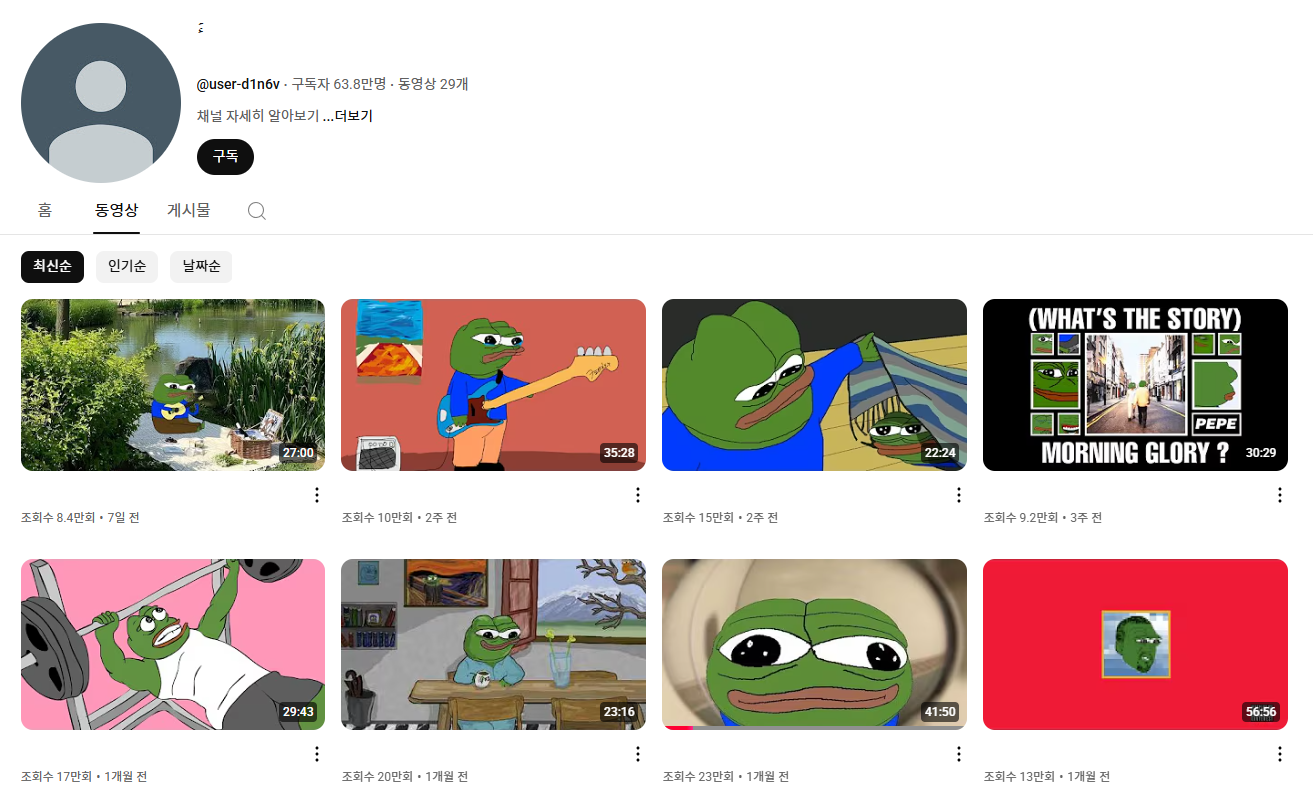Click the @user-d1n6v channel handle

238,84
